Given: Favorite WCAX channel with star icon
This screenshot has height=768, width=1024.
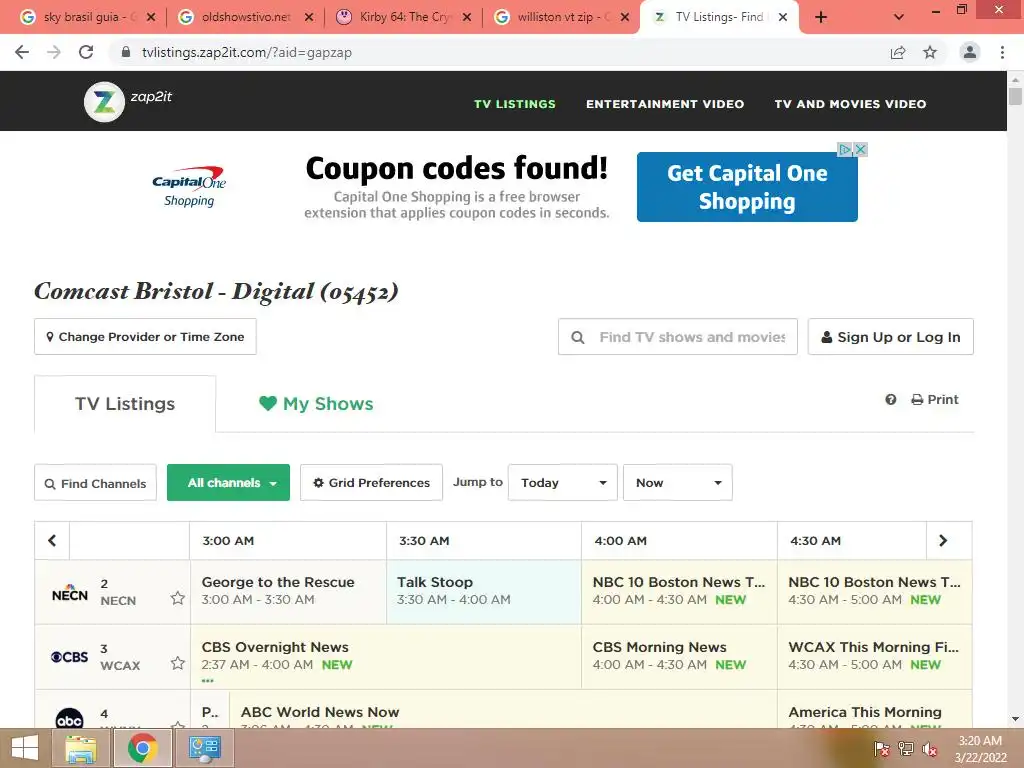Looking at the screenshot, I should (x=178, y=663).
